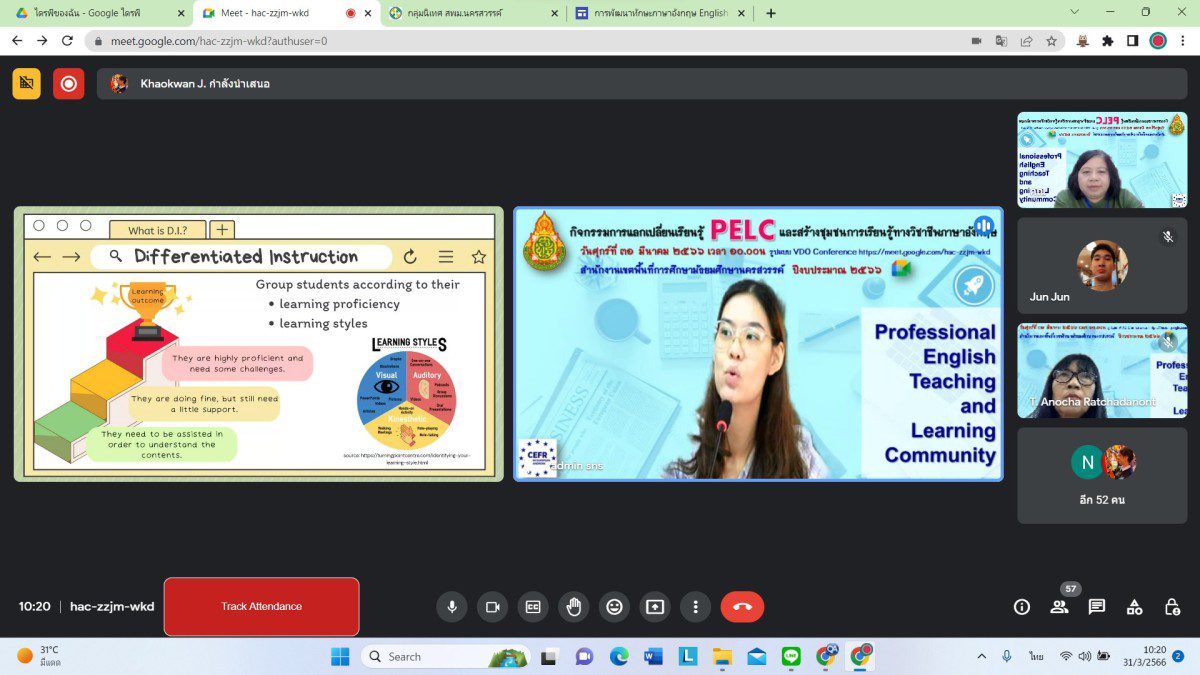Close the Google Drive tab
The image size is (1200, 675).
point(180,13)
